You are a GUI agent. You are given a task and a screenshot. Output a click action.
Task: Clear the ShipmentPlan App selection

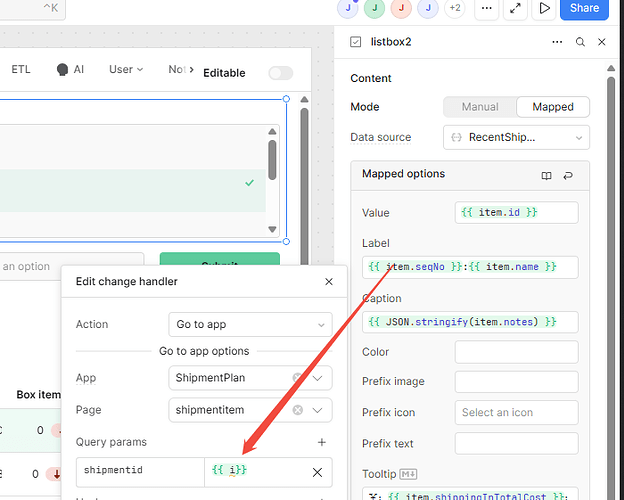click(x=297, y=378)
